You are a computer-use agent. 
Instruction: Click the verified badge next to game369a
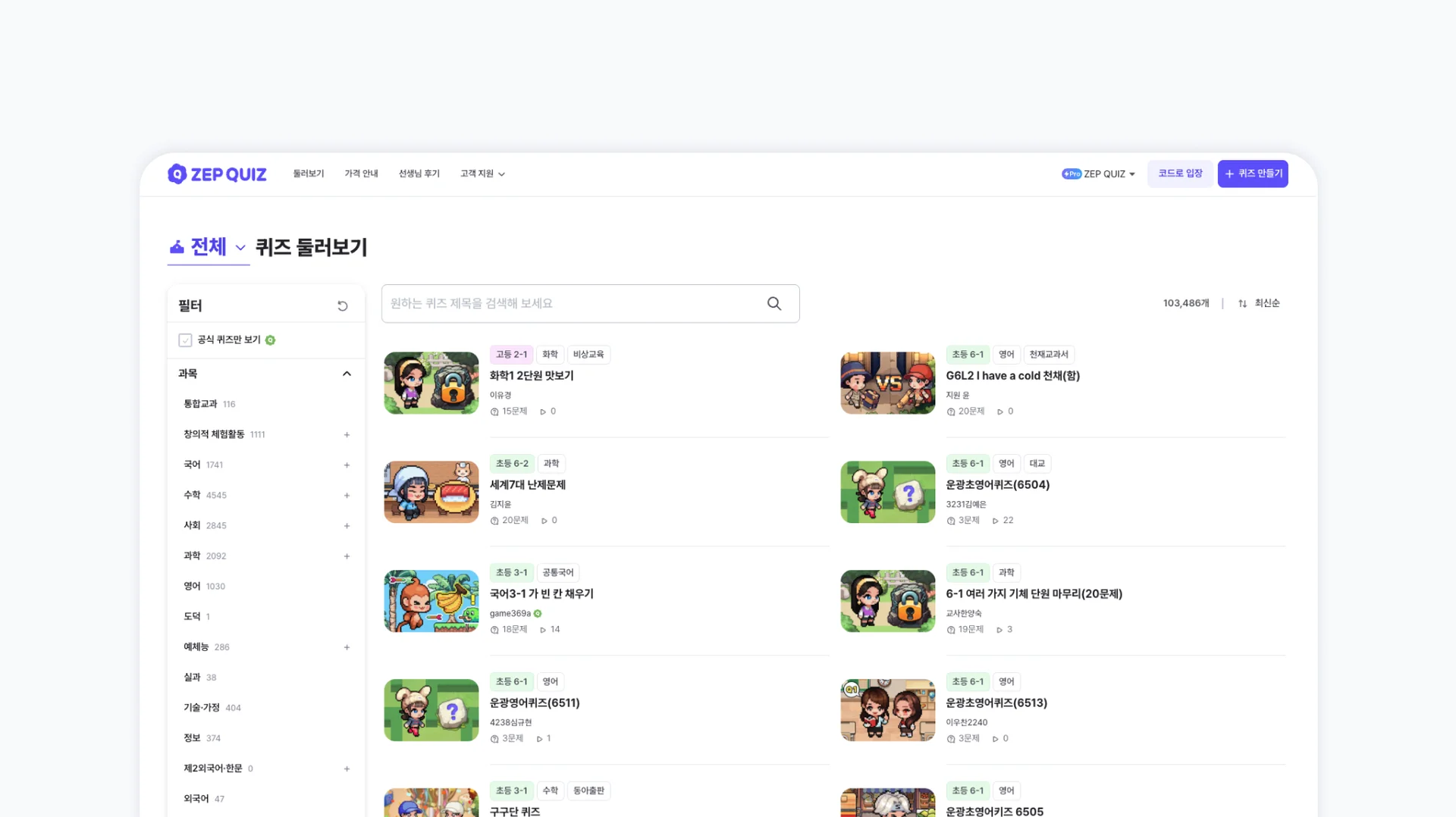[538, 614]
